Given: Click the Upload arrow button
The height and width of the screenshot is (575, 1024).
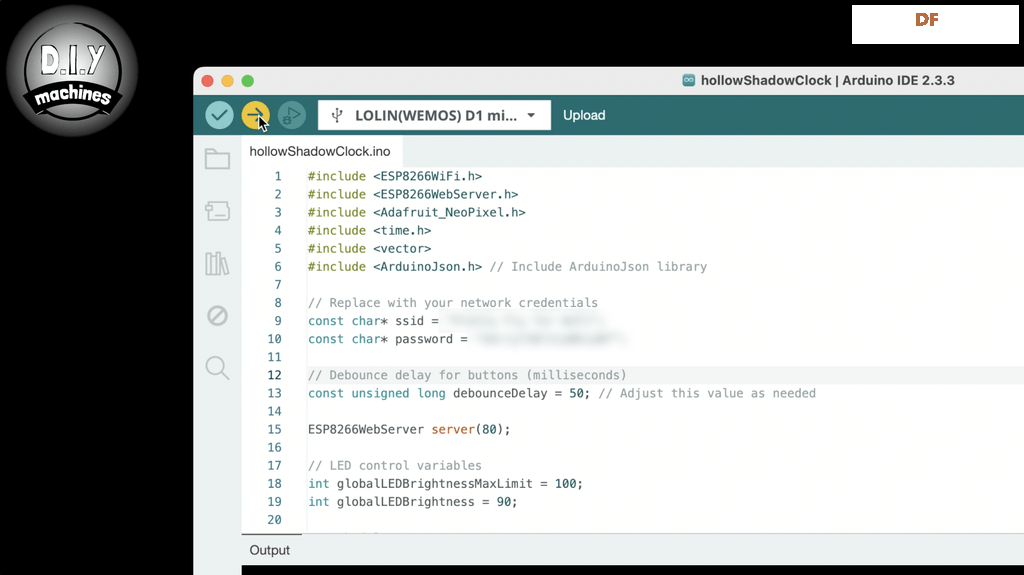Looking at the screenshot, I should click(255, 116).
